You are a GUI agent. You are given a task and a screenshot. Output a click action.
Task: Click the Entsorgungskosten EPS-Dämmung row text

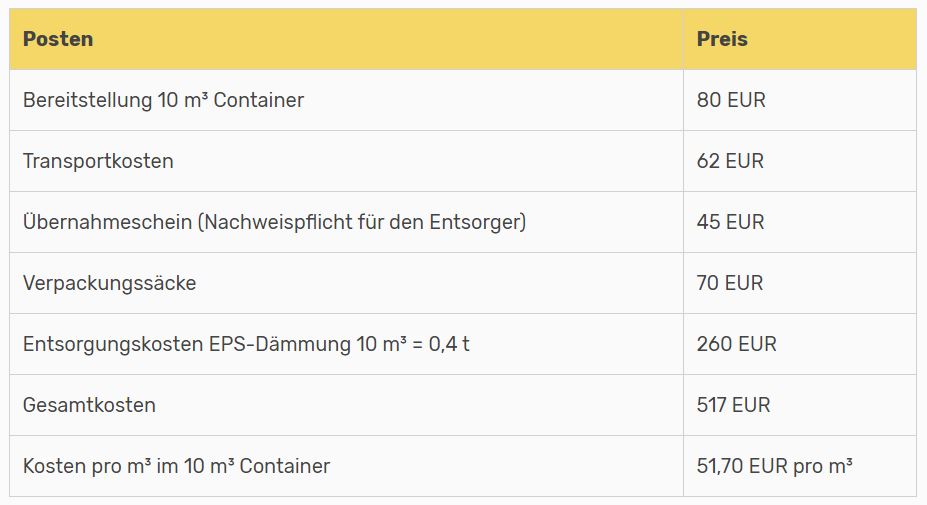click(x=246, y=344)
